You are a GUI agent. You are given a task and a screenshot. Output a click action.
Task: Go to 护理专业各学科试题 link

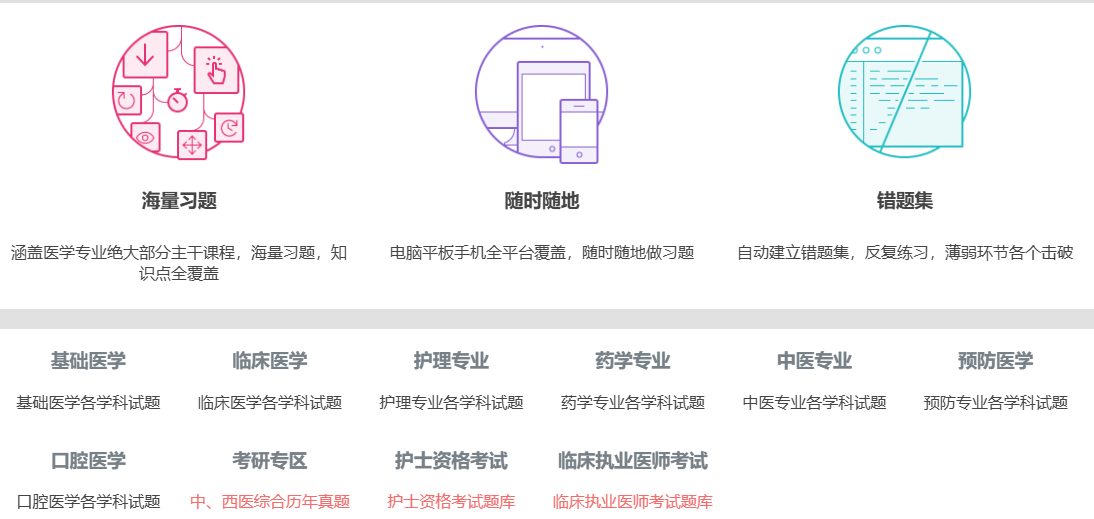click(451, 403)
